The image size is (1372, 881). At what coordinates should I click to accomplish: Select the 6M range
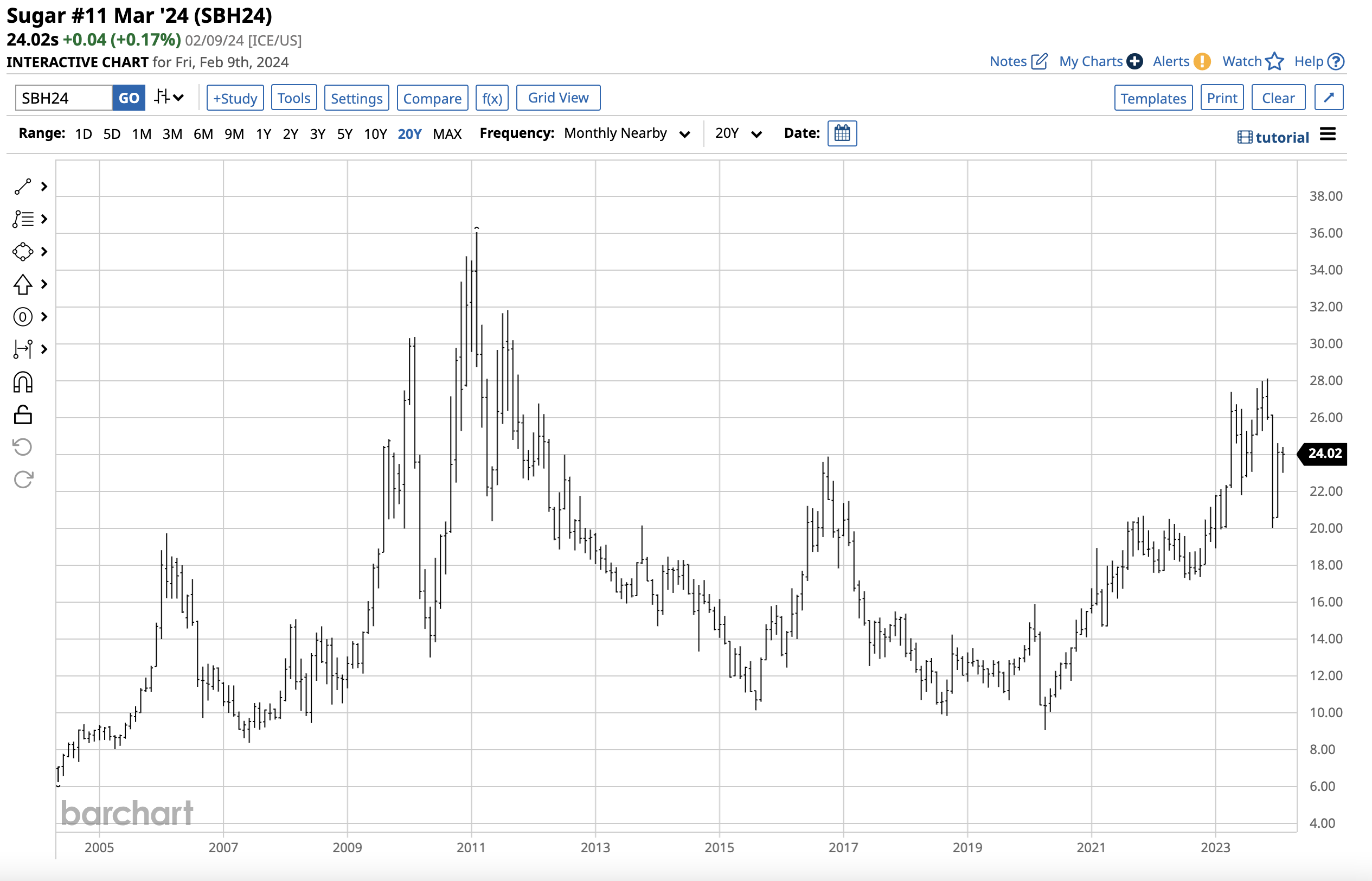[203, 134]
